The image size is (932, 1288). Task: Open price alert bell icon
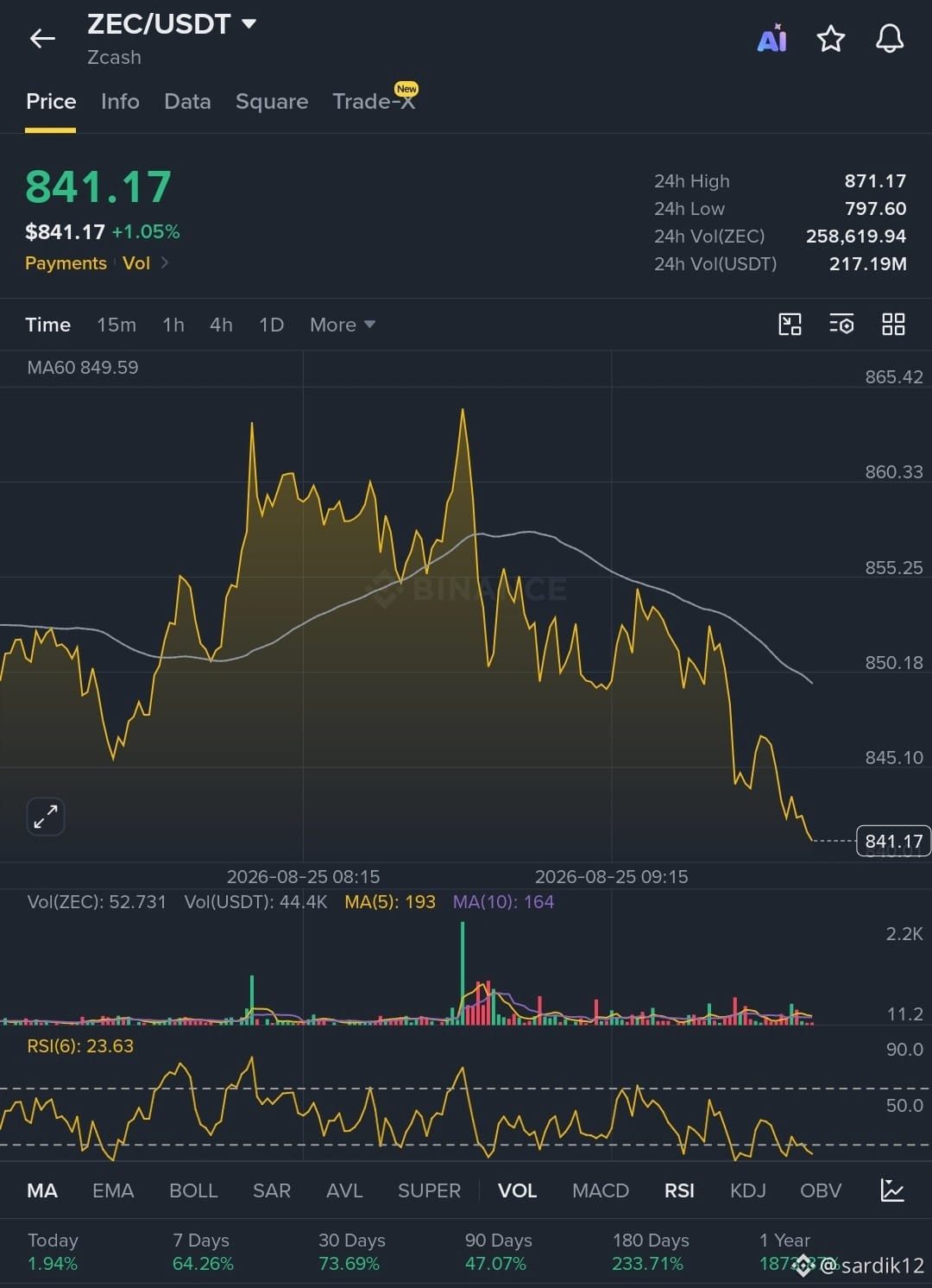890,38
